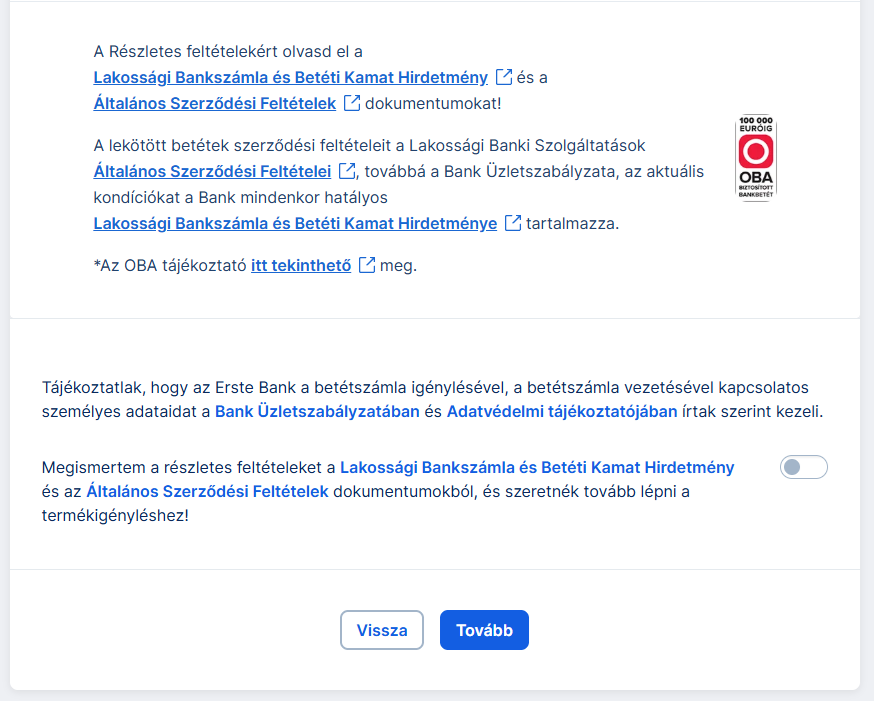874x701 pixels.
Task: Open external icon after first Kamat Hirdetmény link
Action: click(505, 77)
